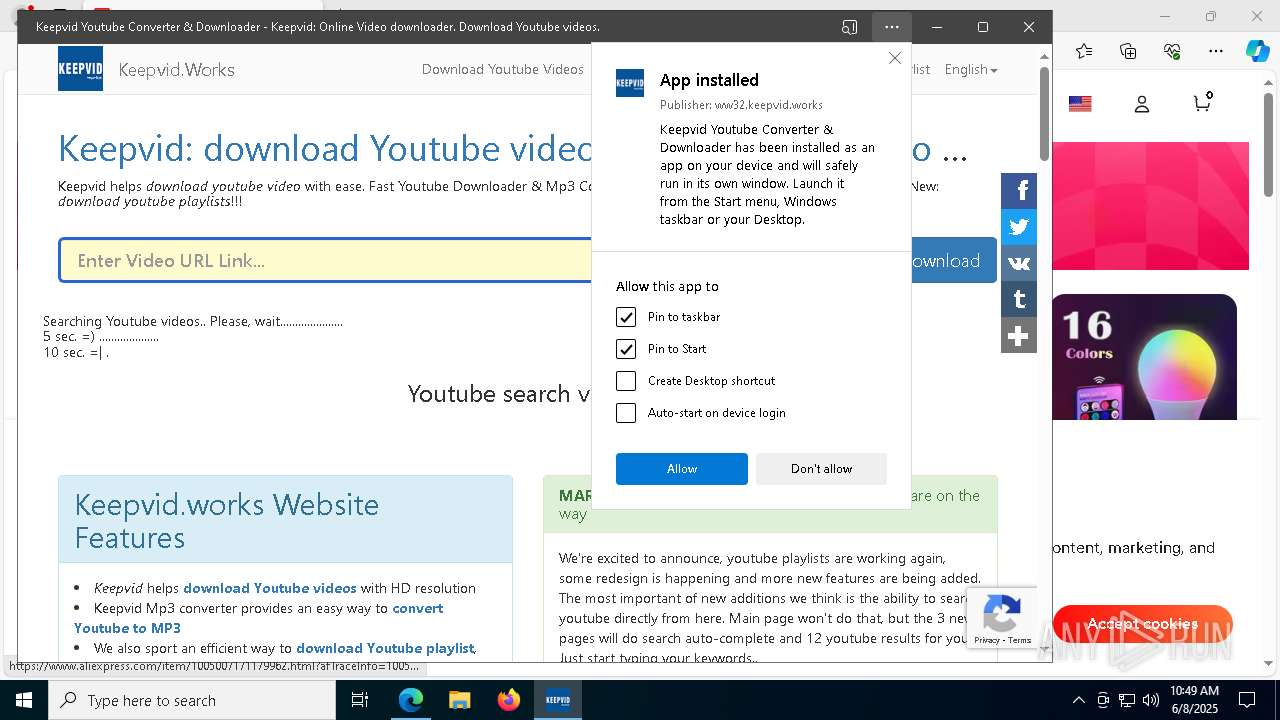Click the Enter Video URL Link field
Screen dimensions: 1280x720
[325, 260]
